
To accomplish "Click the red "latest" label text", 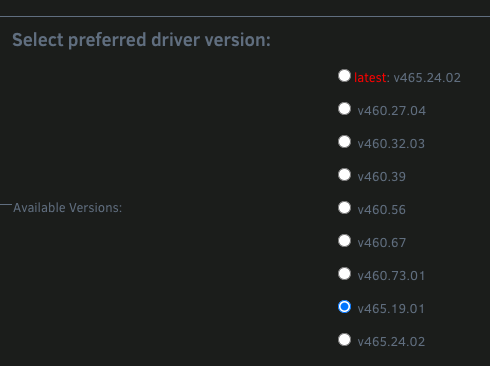I will click(370, 78).
